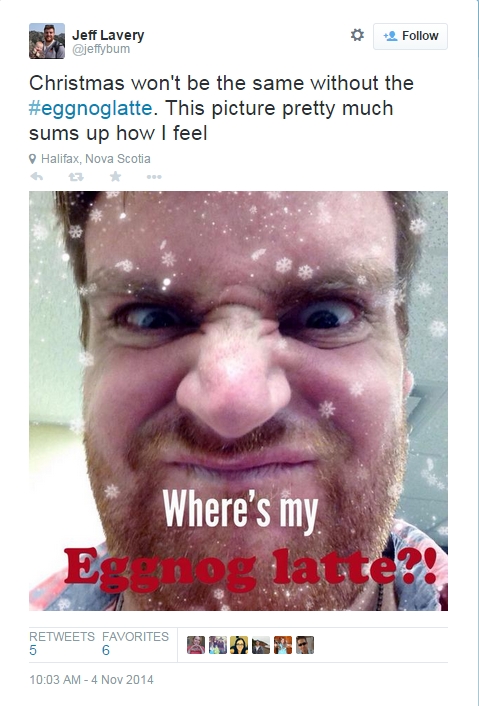Open third favoriter avatar with yellow background

click(x=239, y=645)
